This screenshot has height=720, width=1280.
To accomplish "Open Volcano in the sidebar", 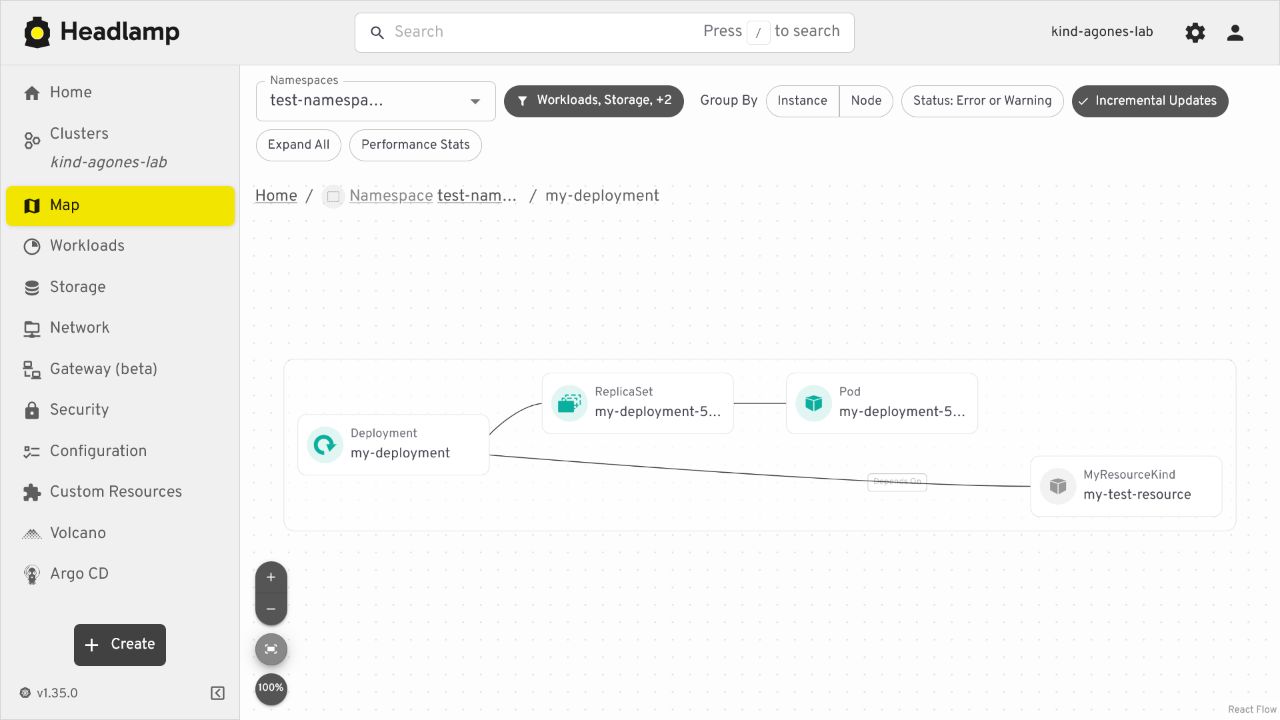I will tap(120, 533).
